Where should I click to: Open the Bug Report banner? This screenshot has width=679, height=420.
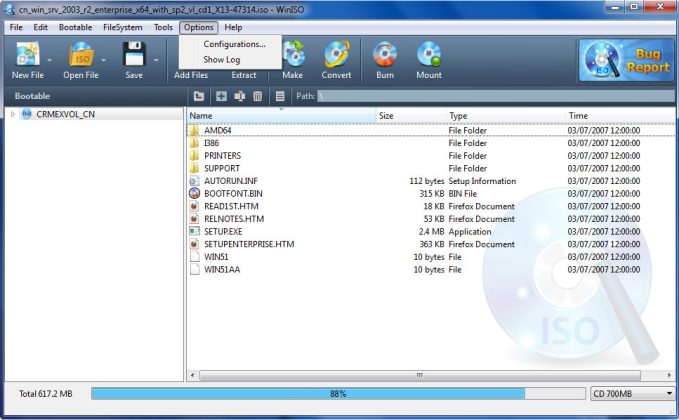[x=626, y=60]
